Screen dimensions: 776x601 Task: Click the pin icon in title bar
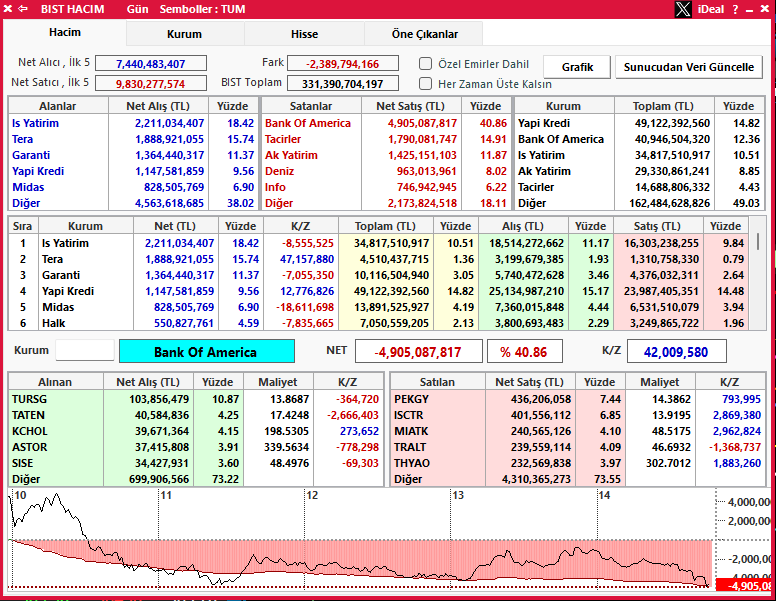click(x=7, y=9)
